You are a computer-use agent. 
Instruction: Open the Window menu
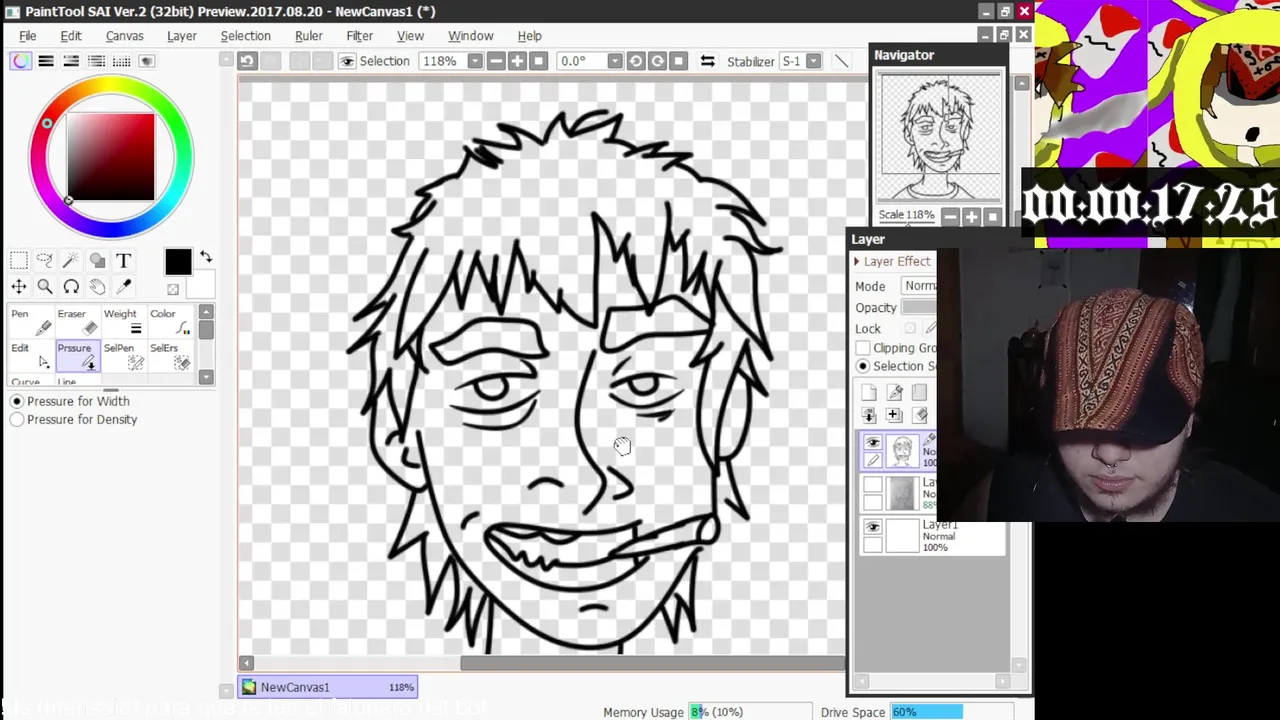pos(471,36)
